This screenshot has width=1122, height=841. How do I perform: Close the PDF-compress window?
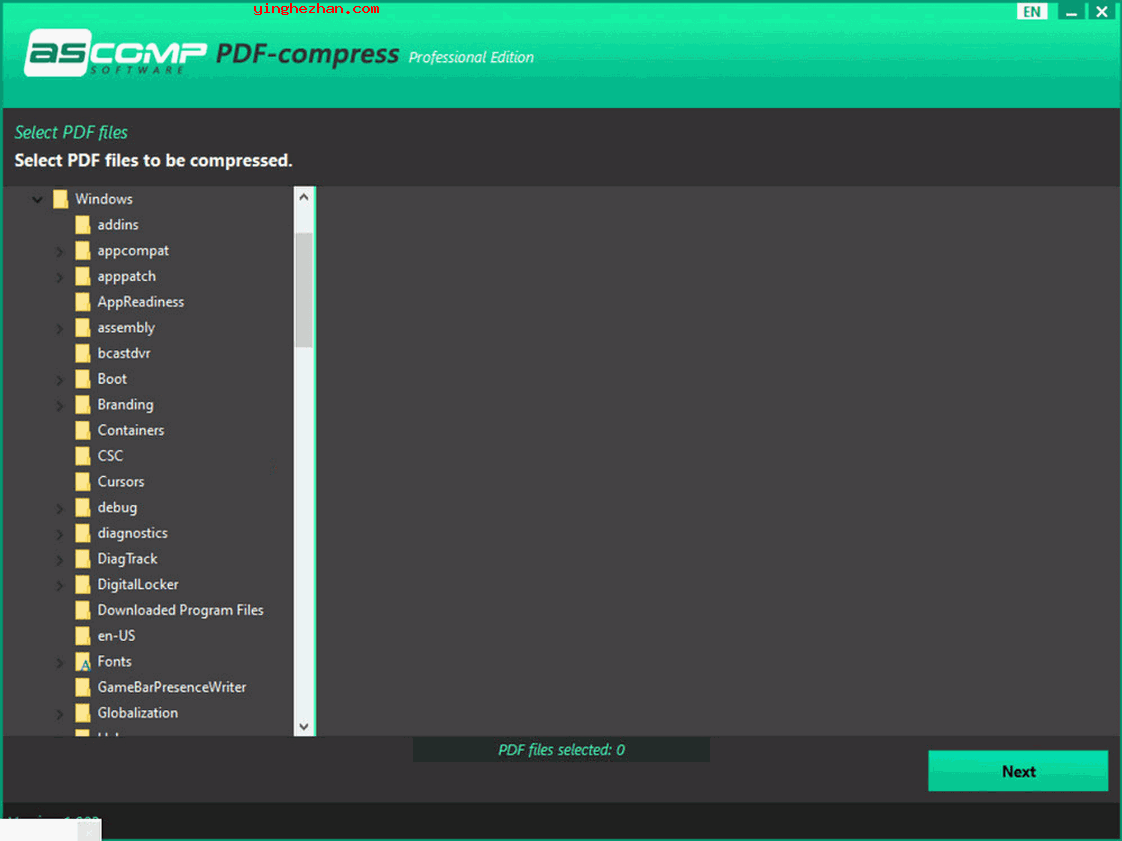[1101, 11]
